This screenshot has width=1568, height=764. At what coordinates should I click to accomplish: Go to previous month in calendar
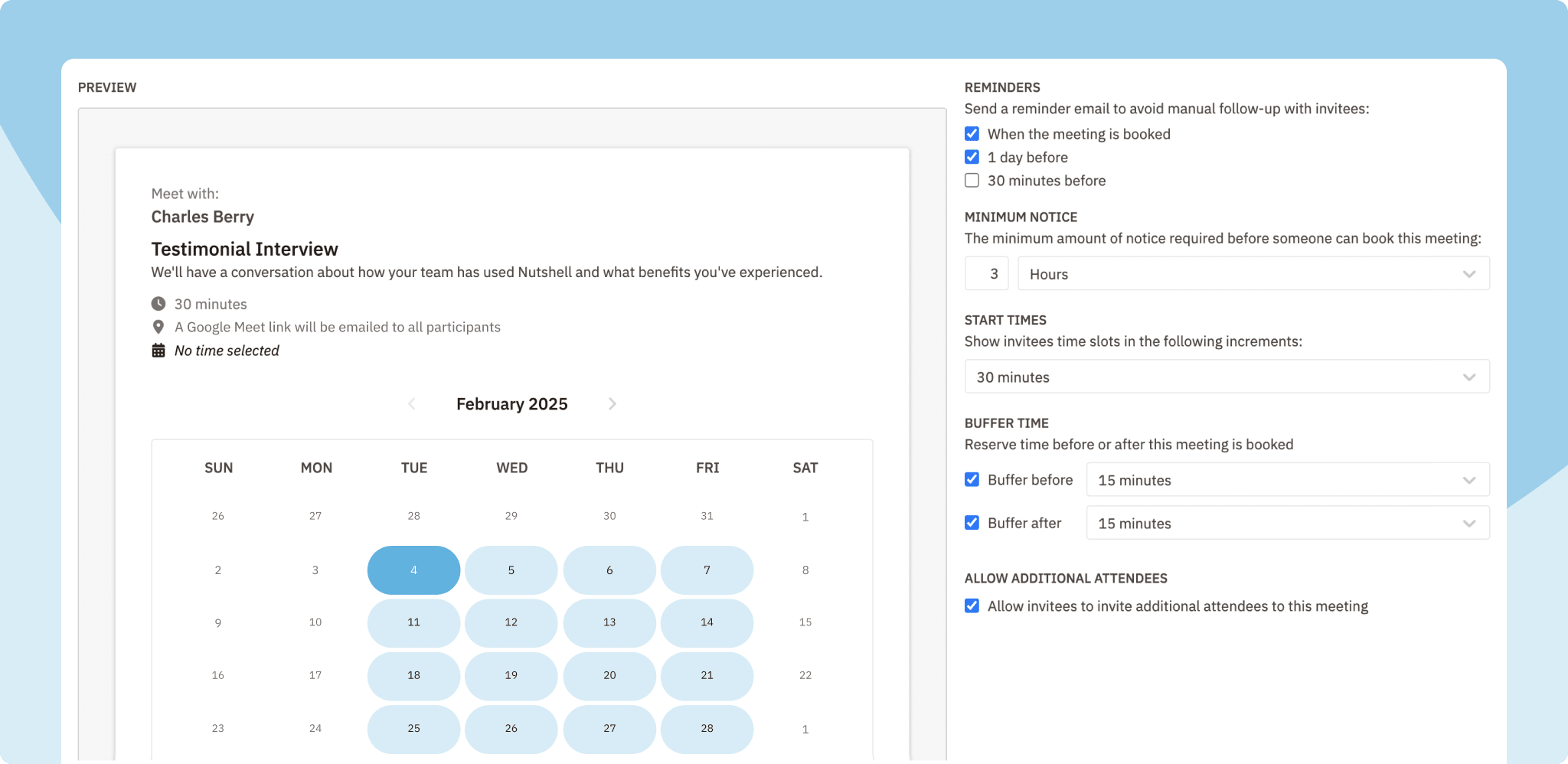click(412, 404)
